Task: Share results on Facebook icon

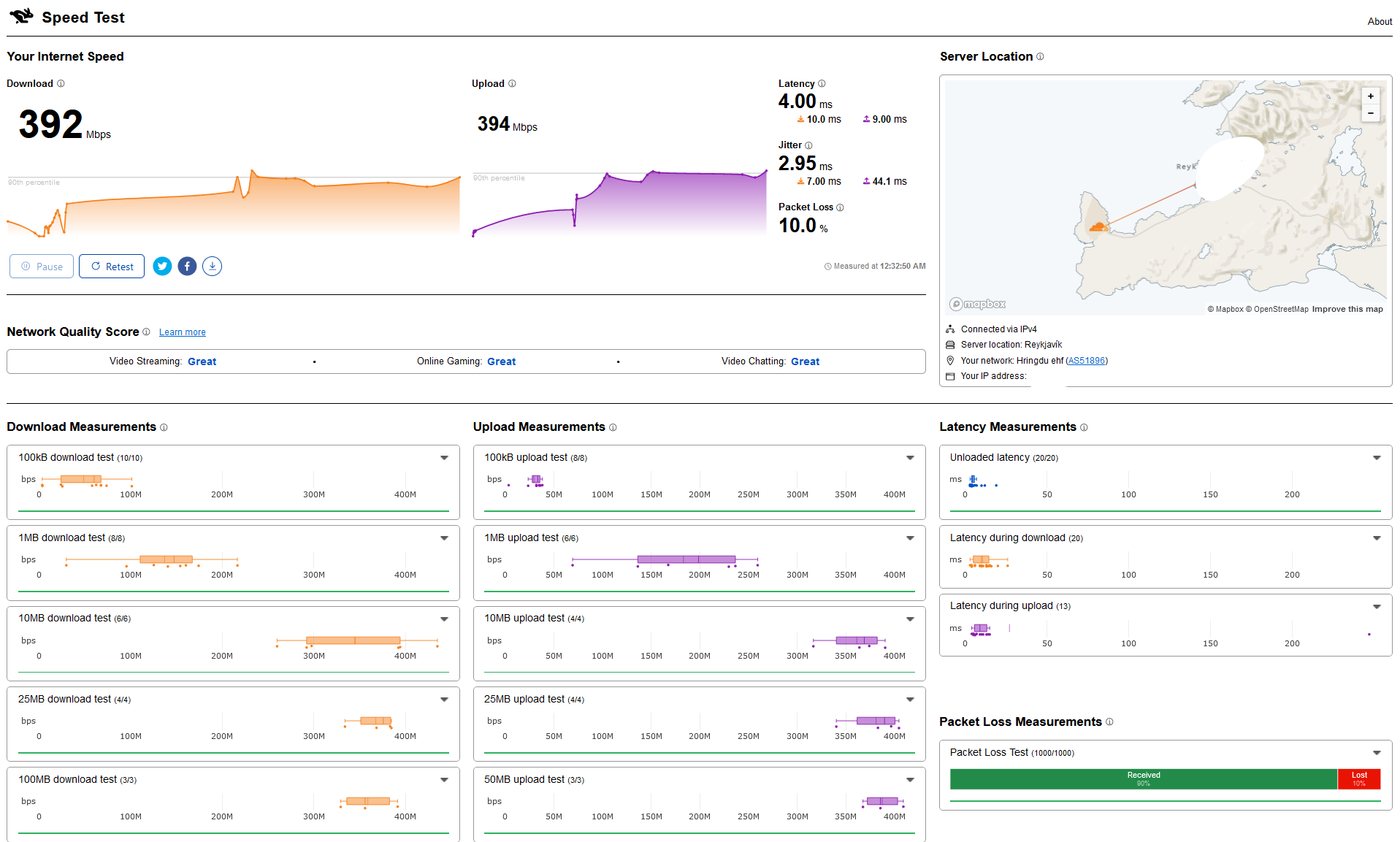Action: [x=187, y=267]
